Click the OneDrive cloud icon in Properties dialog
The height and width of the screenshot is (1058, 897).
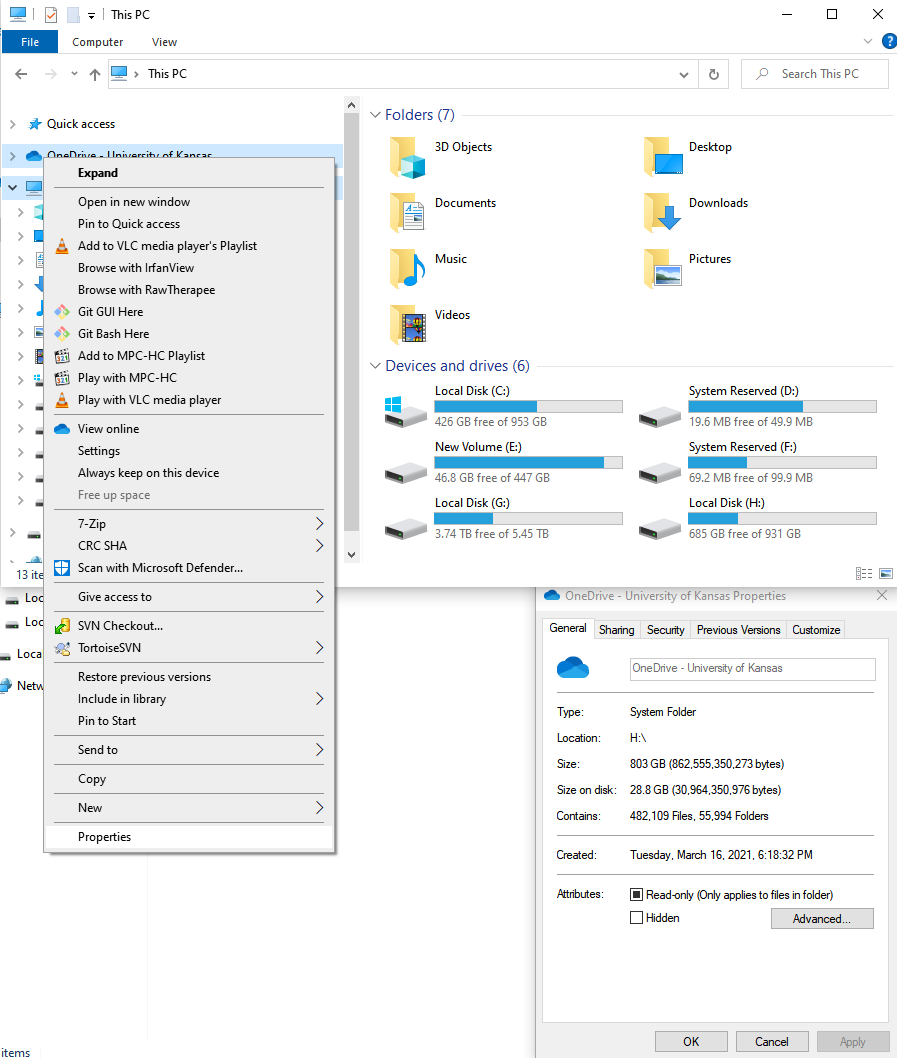click(573, 668)
